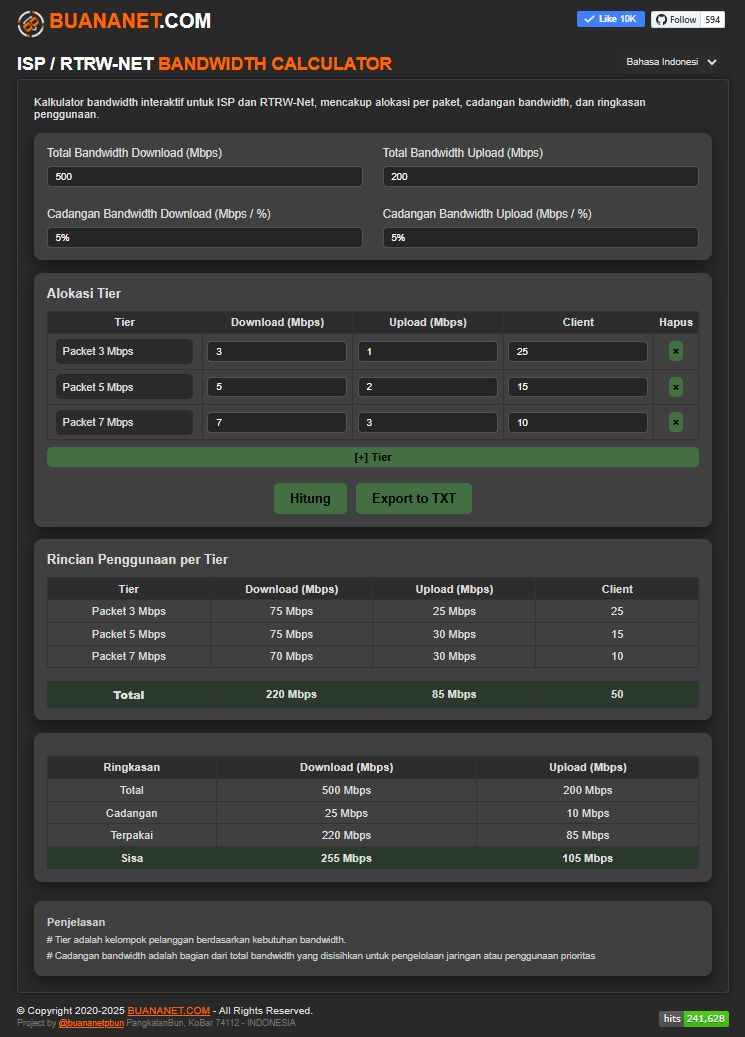This screenshot has width=745, height=1037.
Task: Open the Bahasa Indonesia language dropdown
Action: point(672,62)
